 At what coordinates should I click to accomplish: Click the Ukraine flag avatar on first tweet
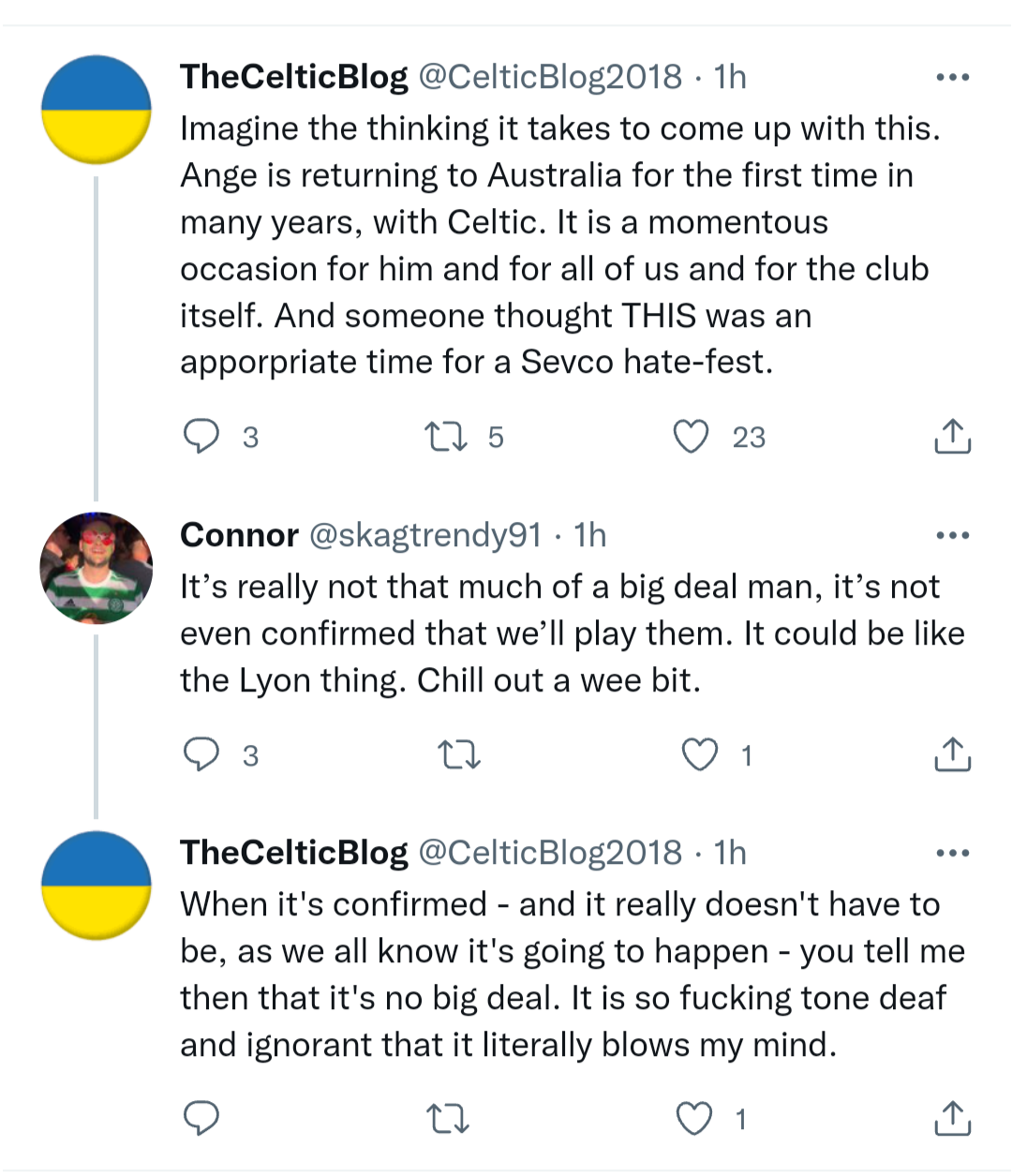pos(97,110)
